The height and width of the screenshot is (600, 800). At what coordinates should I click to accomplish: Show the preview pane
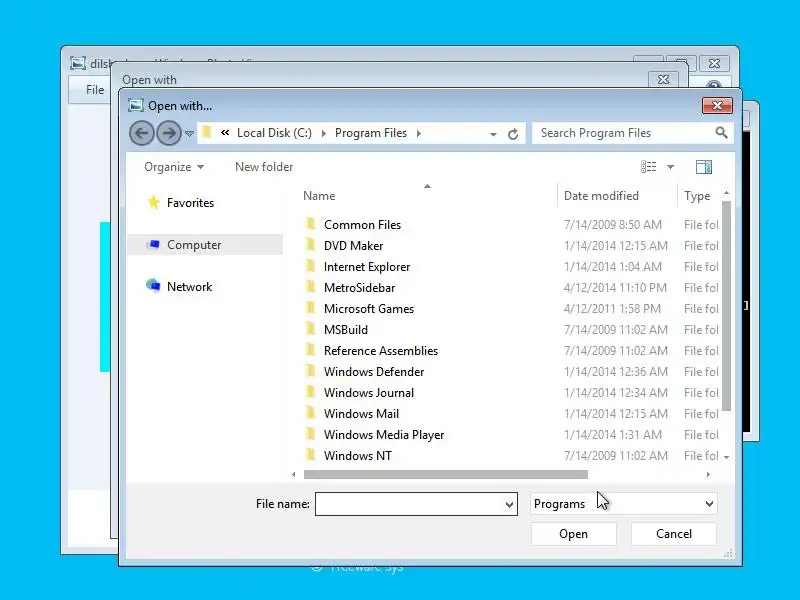pos(704,167)
